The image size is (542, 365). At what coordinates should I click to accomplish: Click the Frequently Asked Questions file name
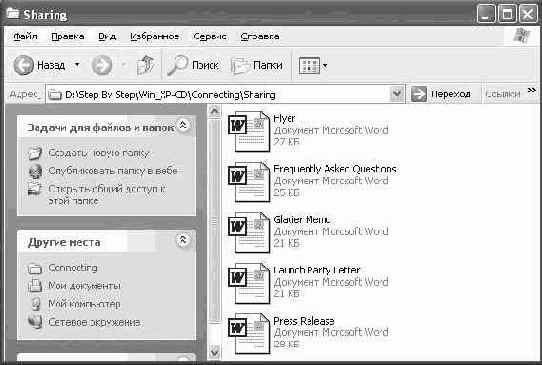click(x=335, y=169)
